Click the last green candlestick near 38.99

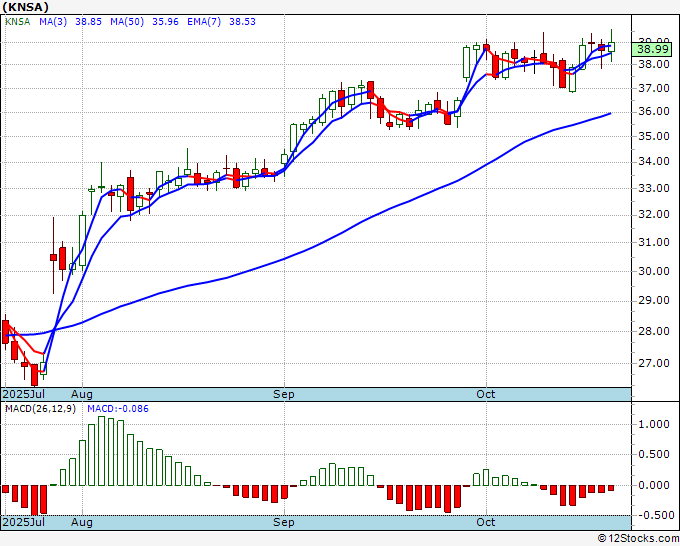click(611, 47)
